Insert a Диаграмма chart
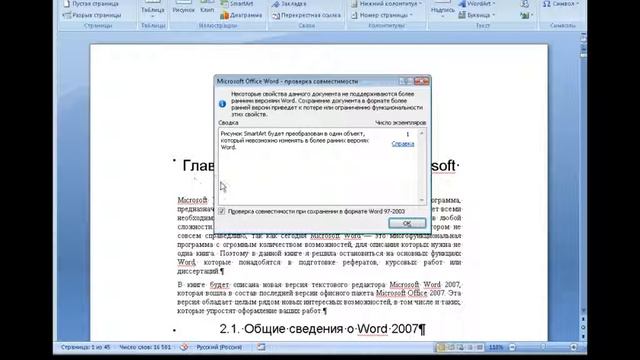 (x=241, y=15)
